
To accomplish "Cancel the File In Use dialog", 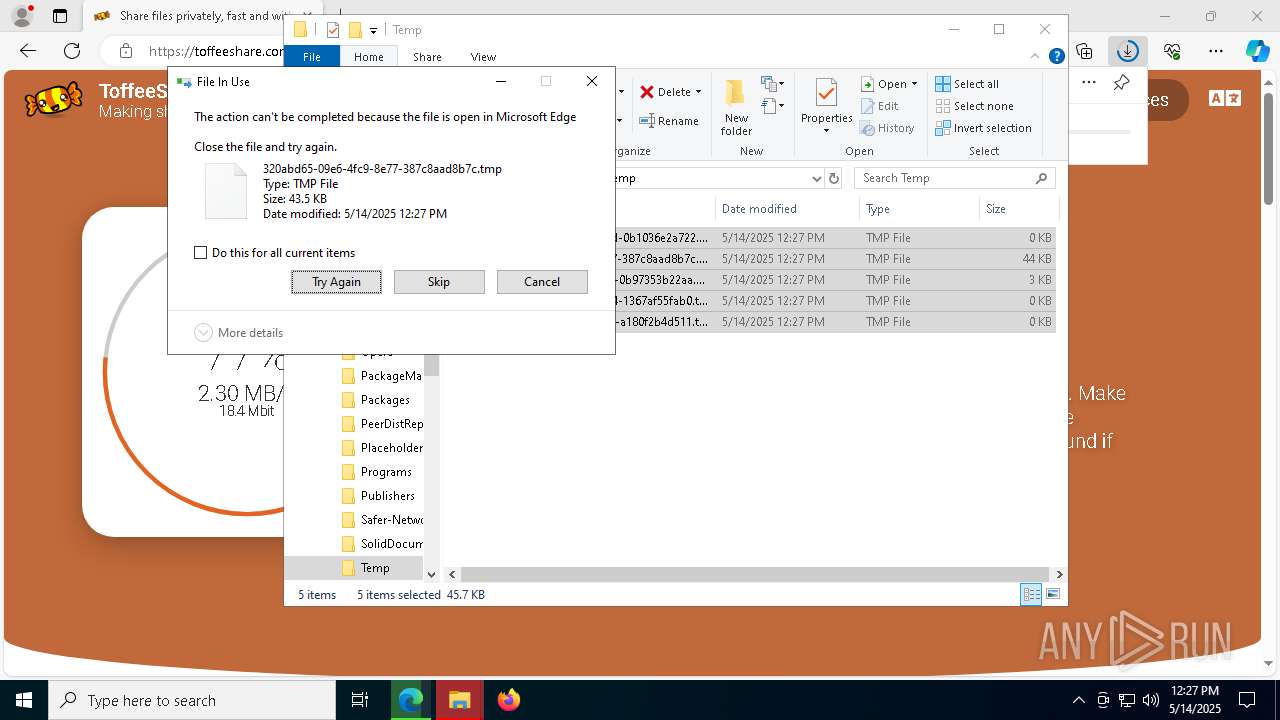I will click(x=542, y=282).
